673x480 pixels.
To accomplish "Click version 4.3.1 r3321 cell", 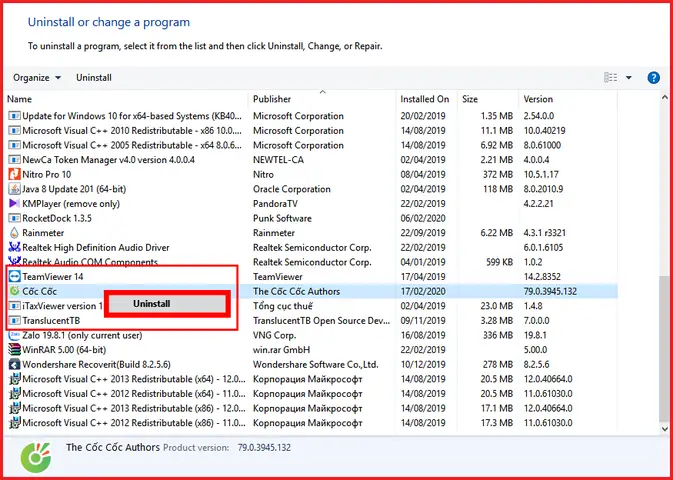I will point(545,233).
